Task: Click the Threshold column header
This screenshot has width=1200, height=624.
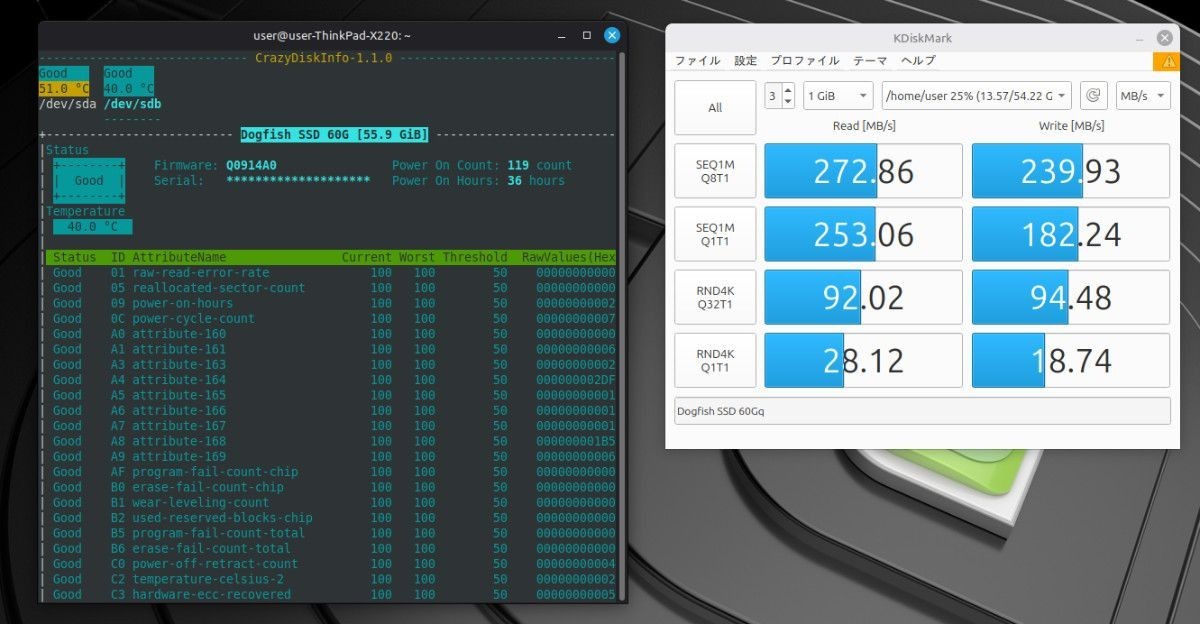Action: point(476,257)
